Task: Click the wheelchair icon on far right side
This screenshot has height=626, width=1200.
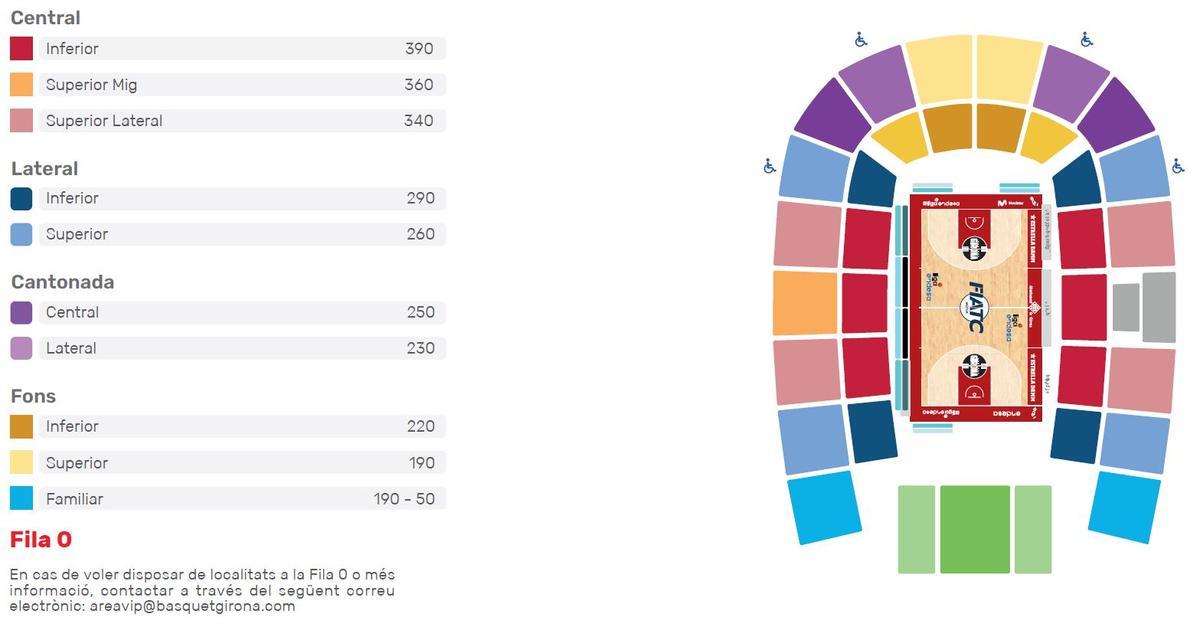Action: 1178,166
